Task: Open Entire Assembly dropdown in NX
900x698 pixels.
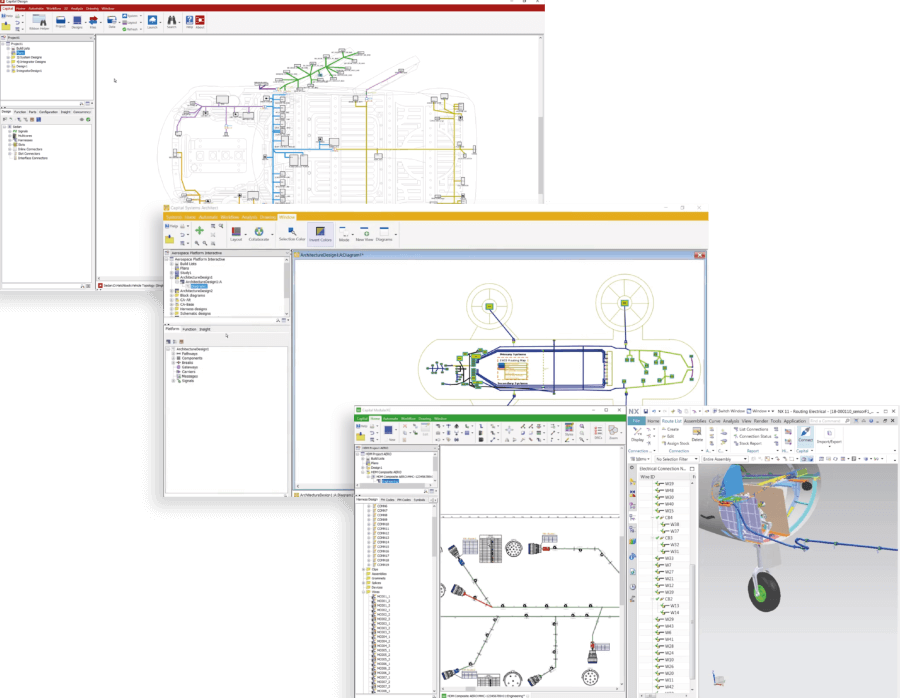Action: point(725,459)
